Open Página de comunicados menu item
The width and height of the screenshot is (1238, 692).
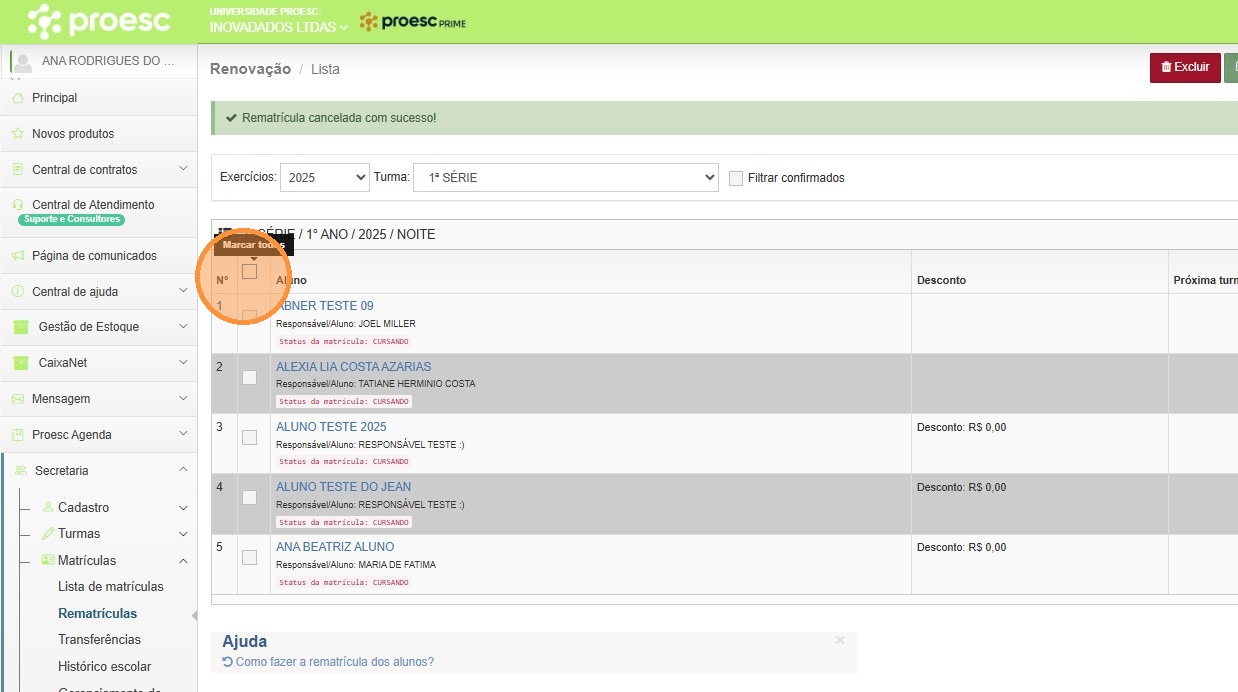tap(94, 256)
